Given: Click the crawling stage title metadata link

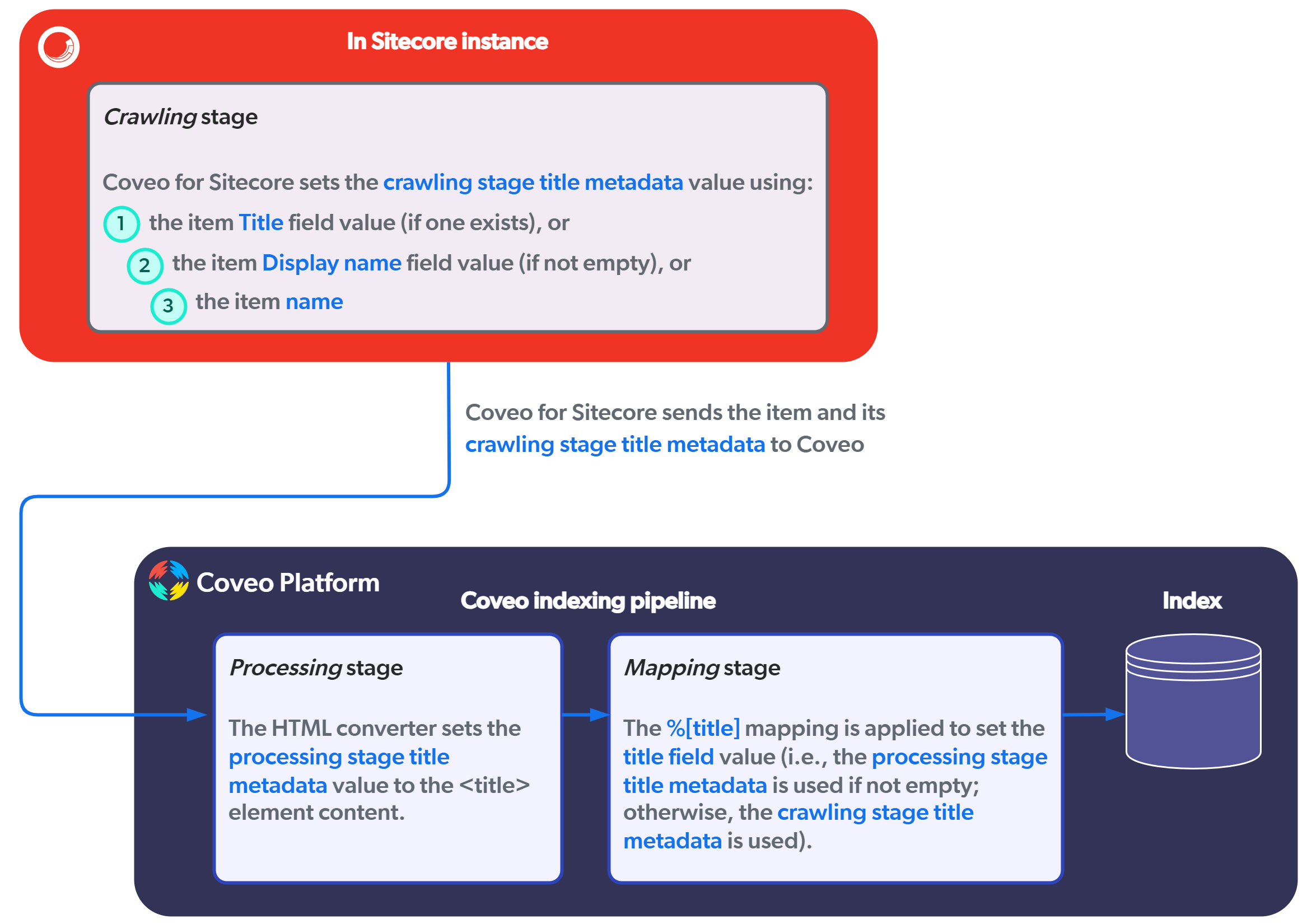Looking at the screenshot, I should click(x=468, y=170).
